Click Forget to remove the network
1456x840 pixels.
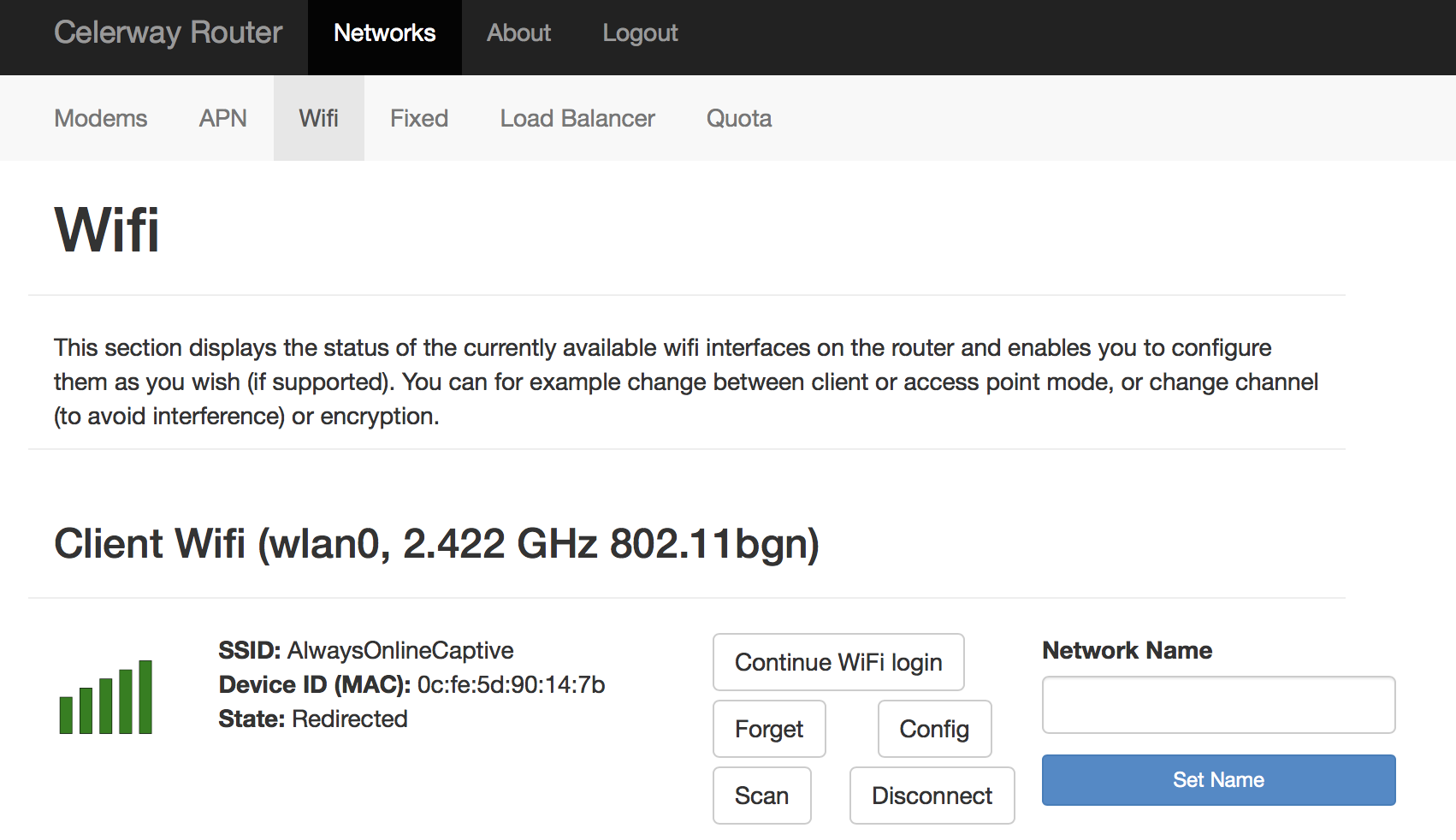(768, 729)
